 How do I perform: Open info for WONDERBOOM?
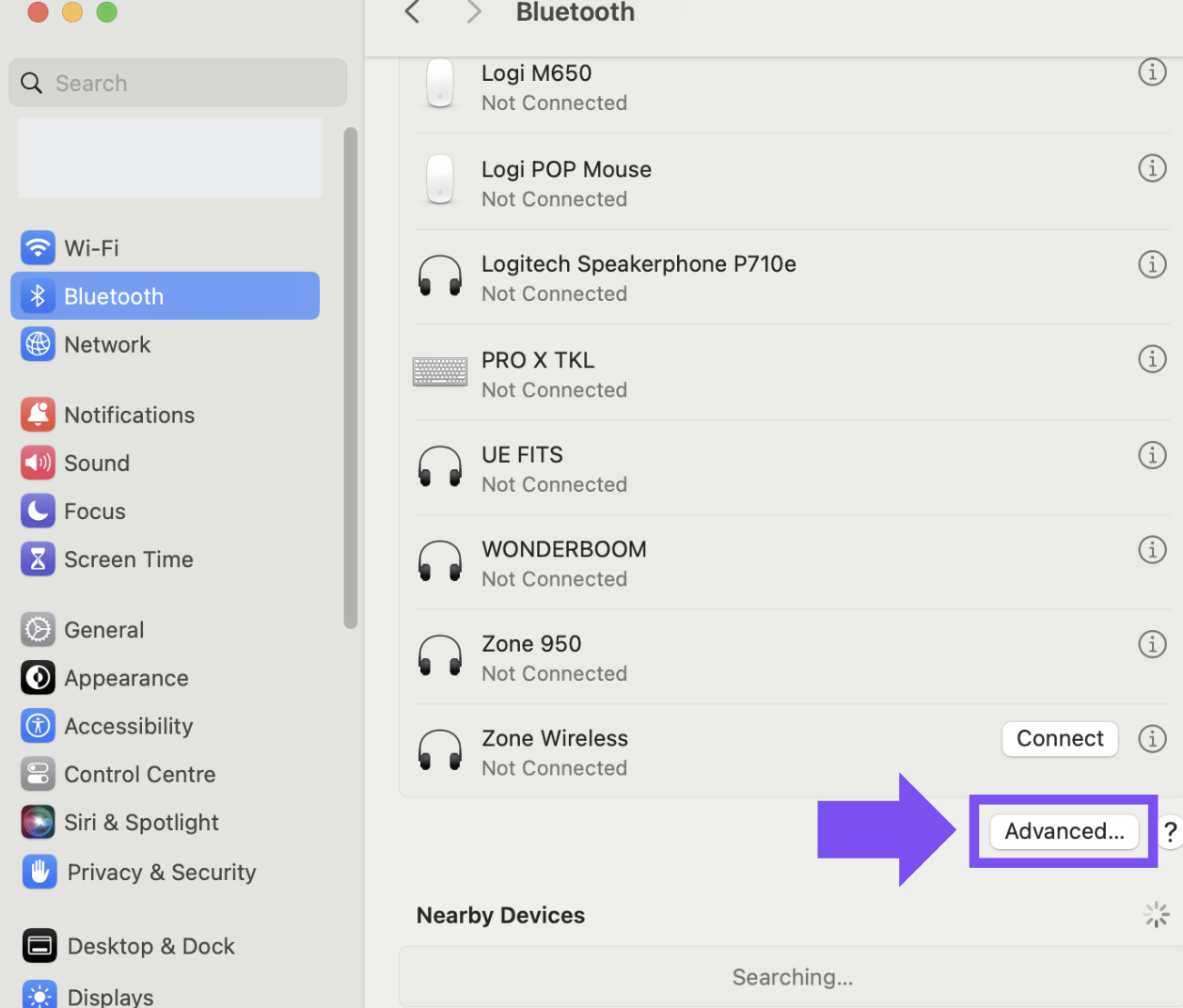(x=1152, y=549)
